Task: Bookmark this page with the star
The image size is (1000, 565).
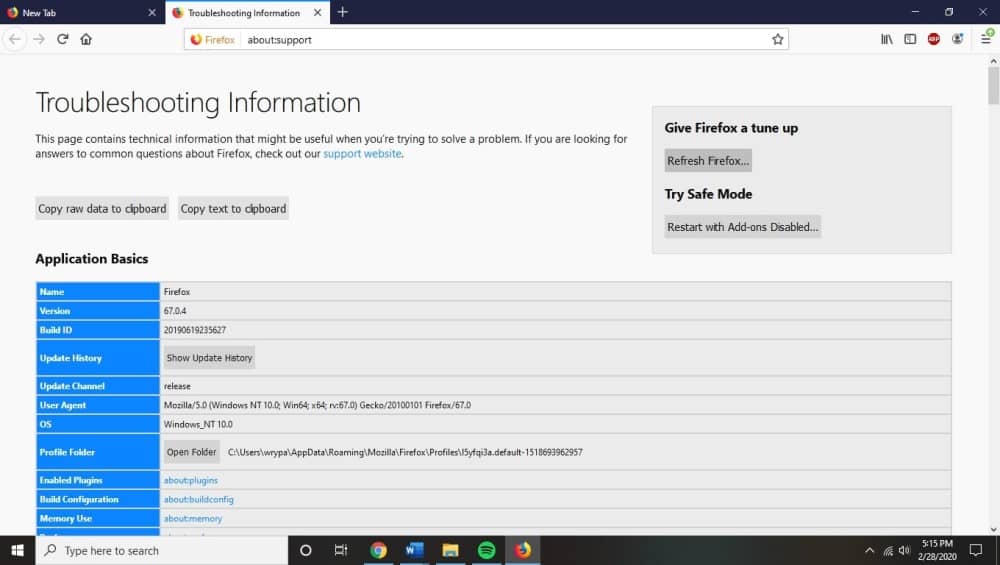Action: (777, 40)
